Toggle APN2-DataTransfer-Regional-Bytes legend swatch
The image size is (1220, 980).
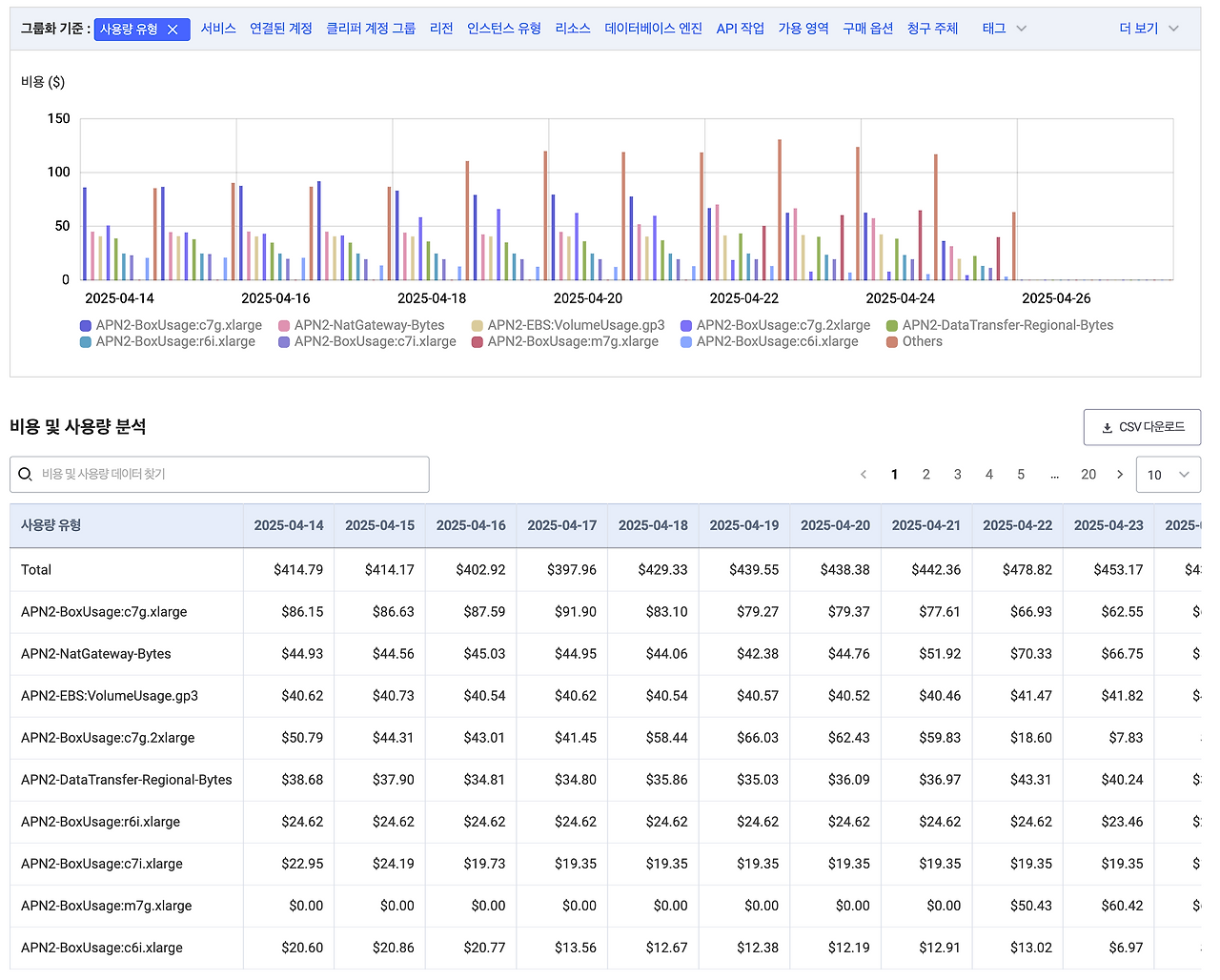[892, 326]
